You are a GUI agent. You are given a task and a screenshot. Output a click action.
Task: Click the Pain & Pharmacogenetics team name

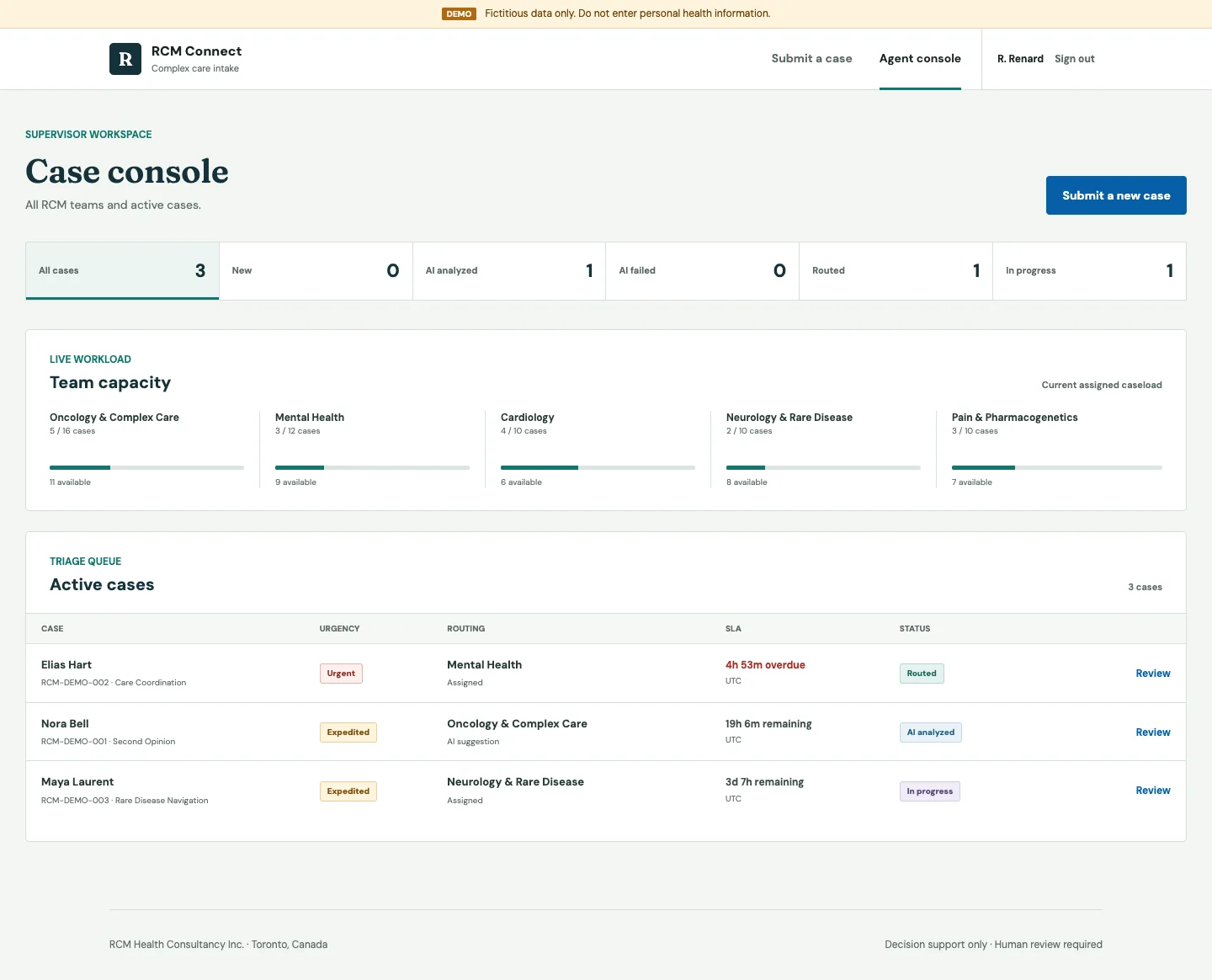pos(1014,418)
